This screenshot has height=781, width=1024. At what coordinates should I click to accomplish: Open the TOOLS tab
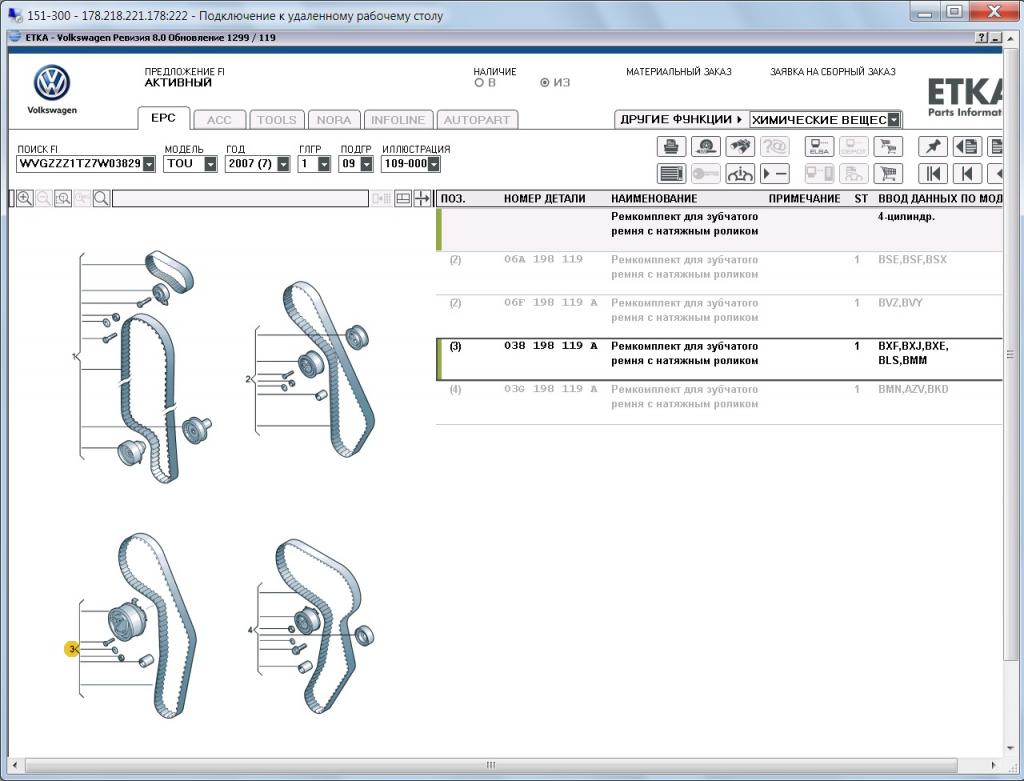point(277,120)
